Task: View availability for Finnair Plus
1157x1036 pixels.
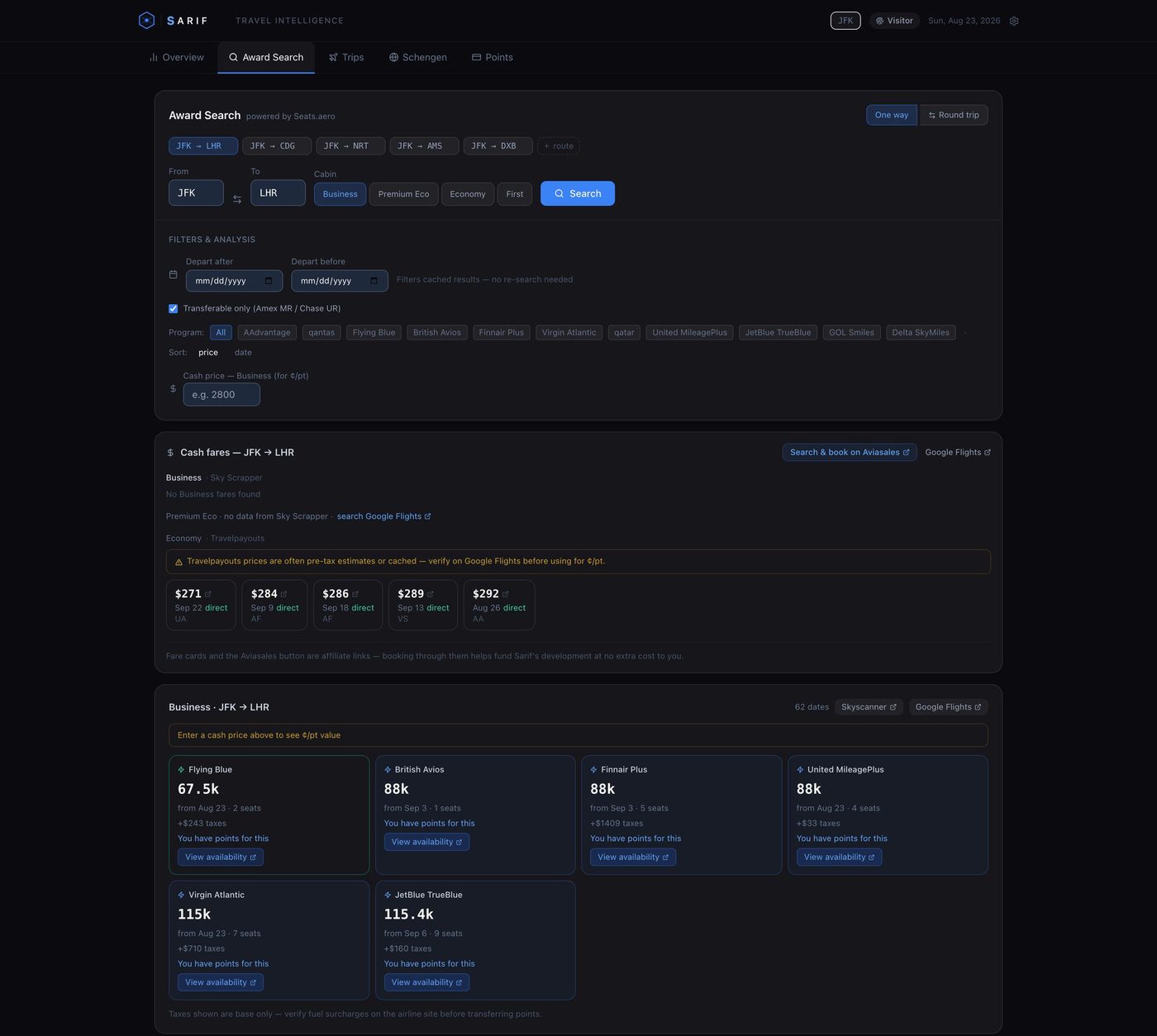Action: [x=633, y=858]
